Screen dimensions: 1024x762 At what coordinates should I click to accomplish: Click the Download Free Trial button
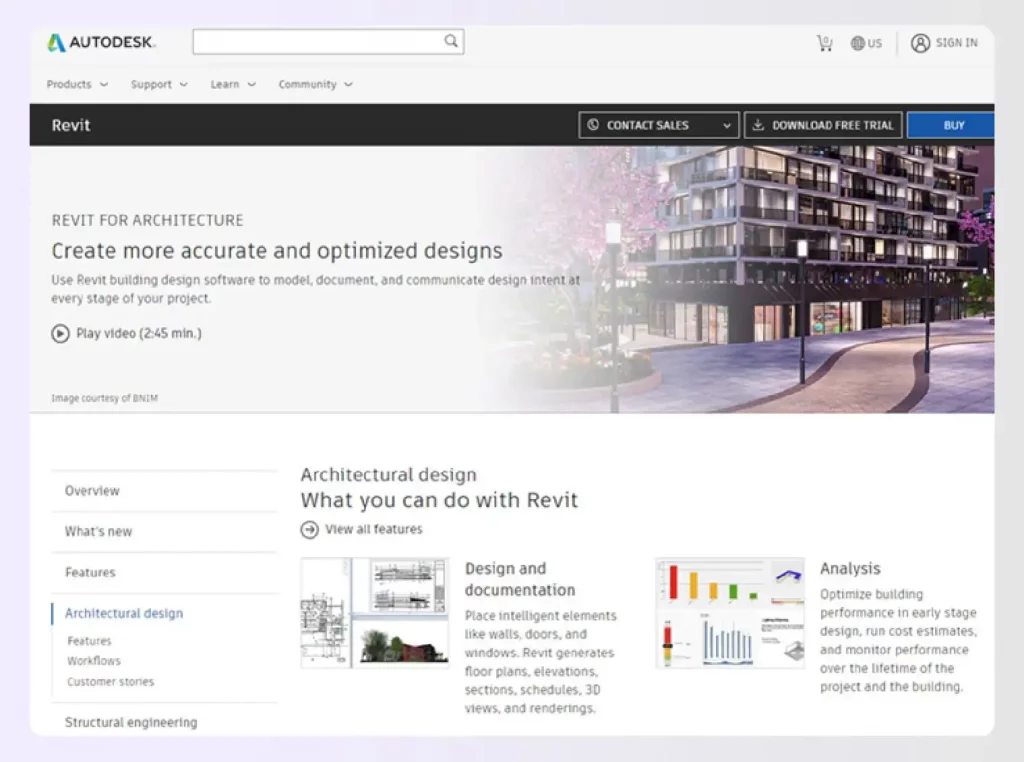(823, 125)
